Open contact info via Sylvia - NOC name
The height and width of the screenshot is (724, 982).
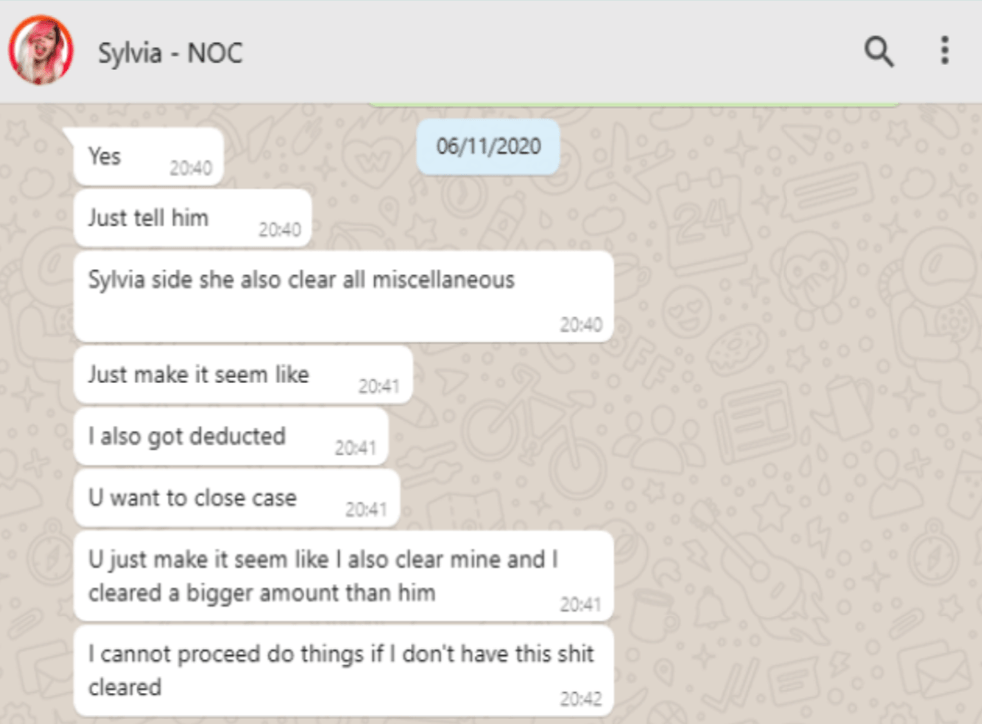pyautogui.click(x=170, y=53)
